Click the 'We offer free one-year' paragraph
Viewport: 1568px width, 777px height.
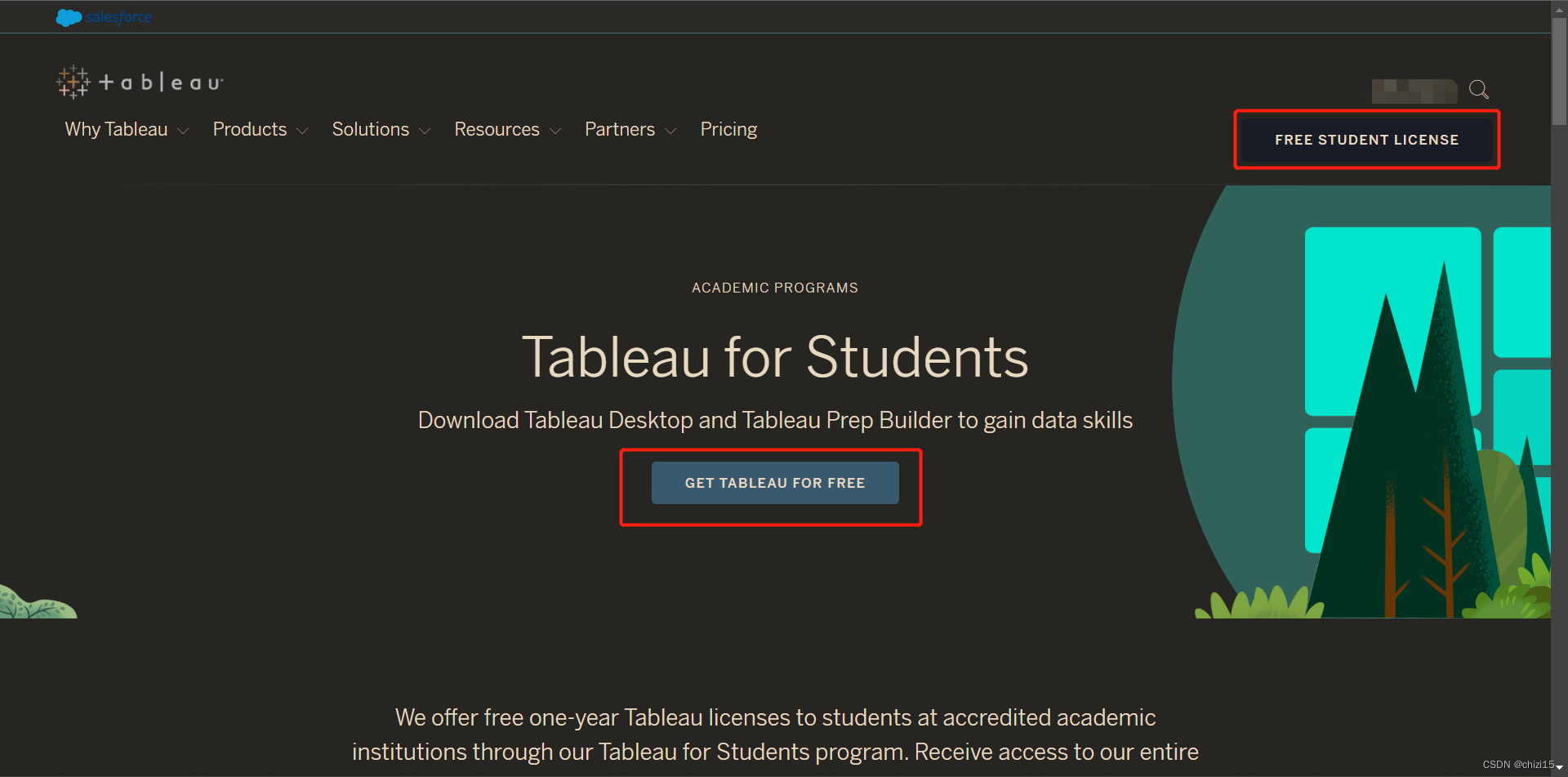(x=775, y=735)
